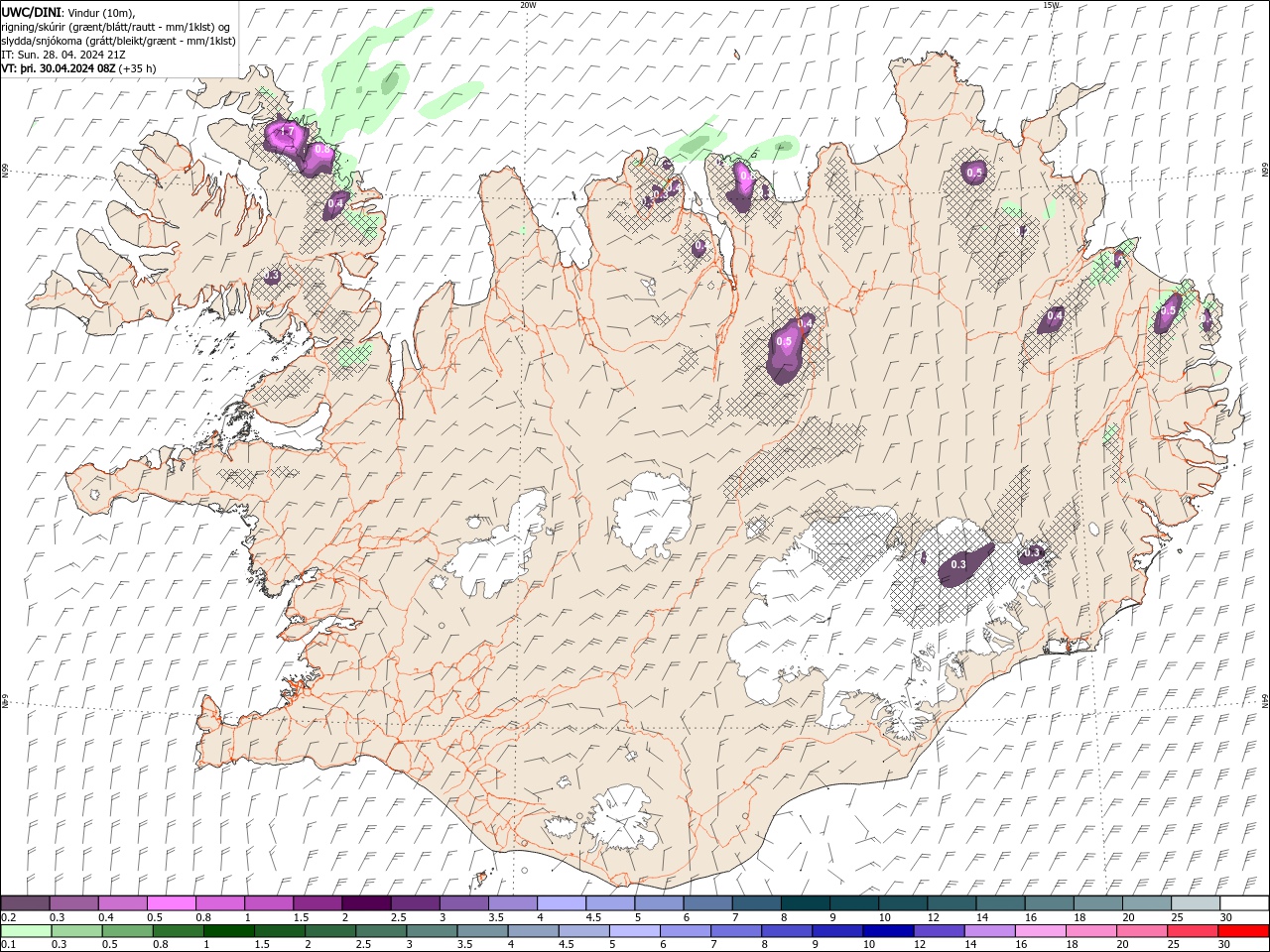Click the '1.7' snowfall value label

[x=287, y=131]
